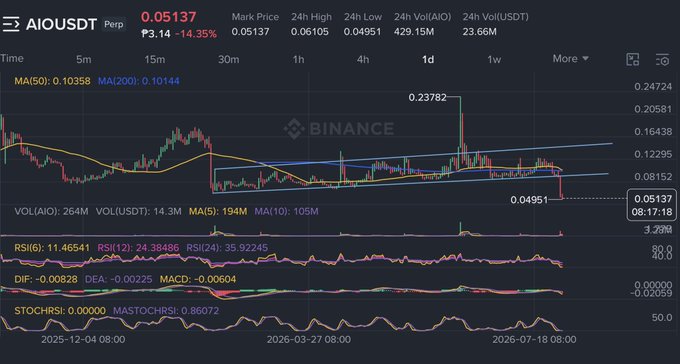This screenshot has height=364, width=680.
Task: Click the 2026-07-18 08:00 date label
Action: [534, 339]
